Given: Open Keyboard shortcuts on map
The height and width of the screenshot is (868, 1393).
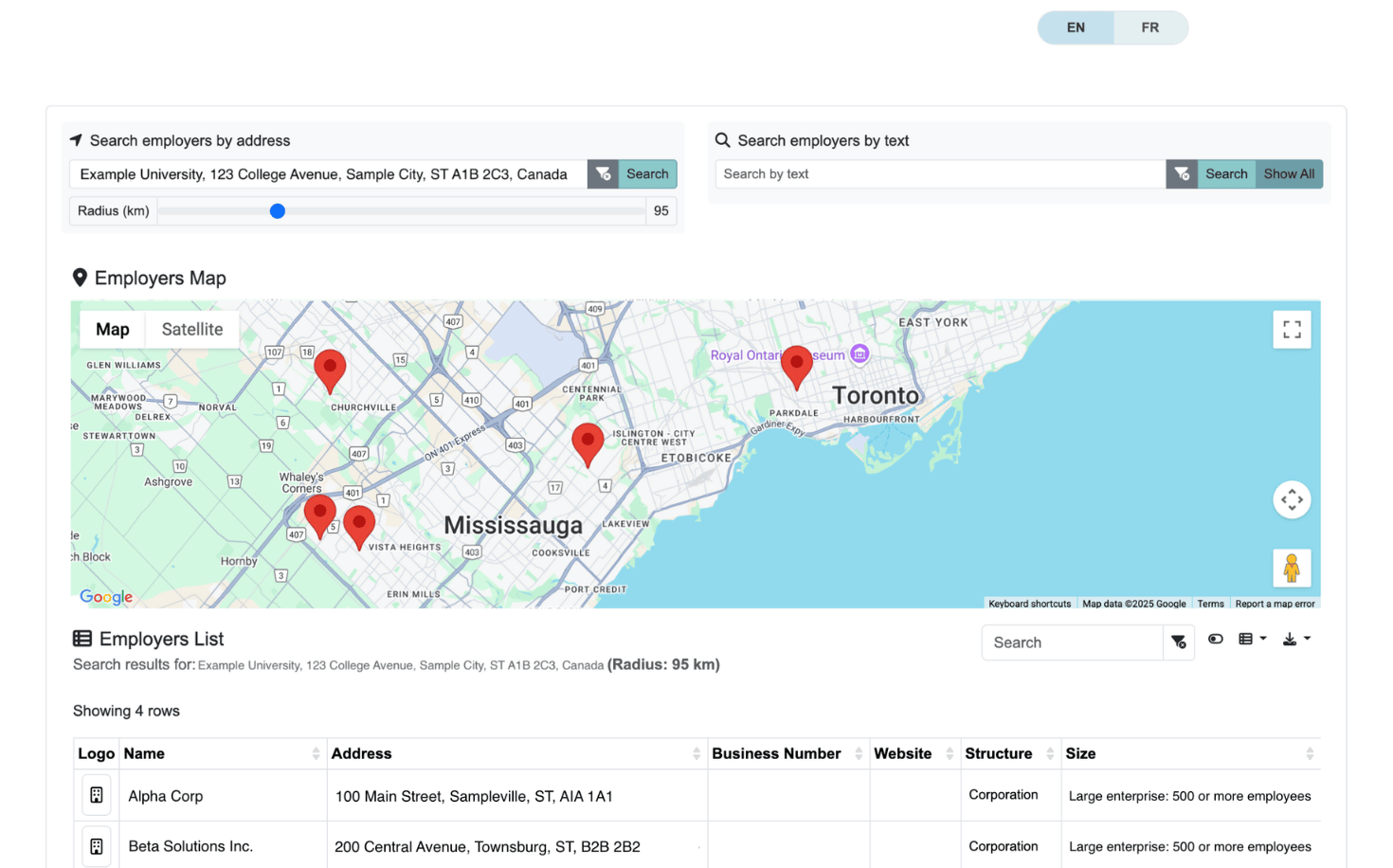Looking at the screenshot, I should [x=1029, y=604].
